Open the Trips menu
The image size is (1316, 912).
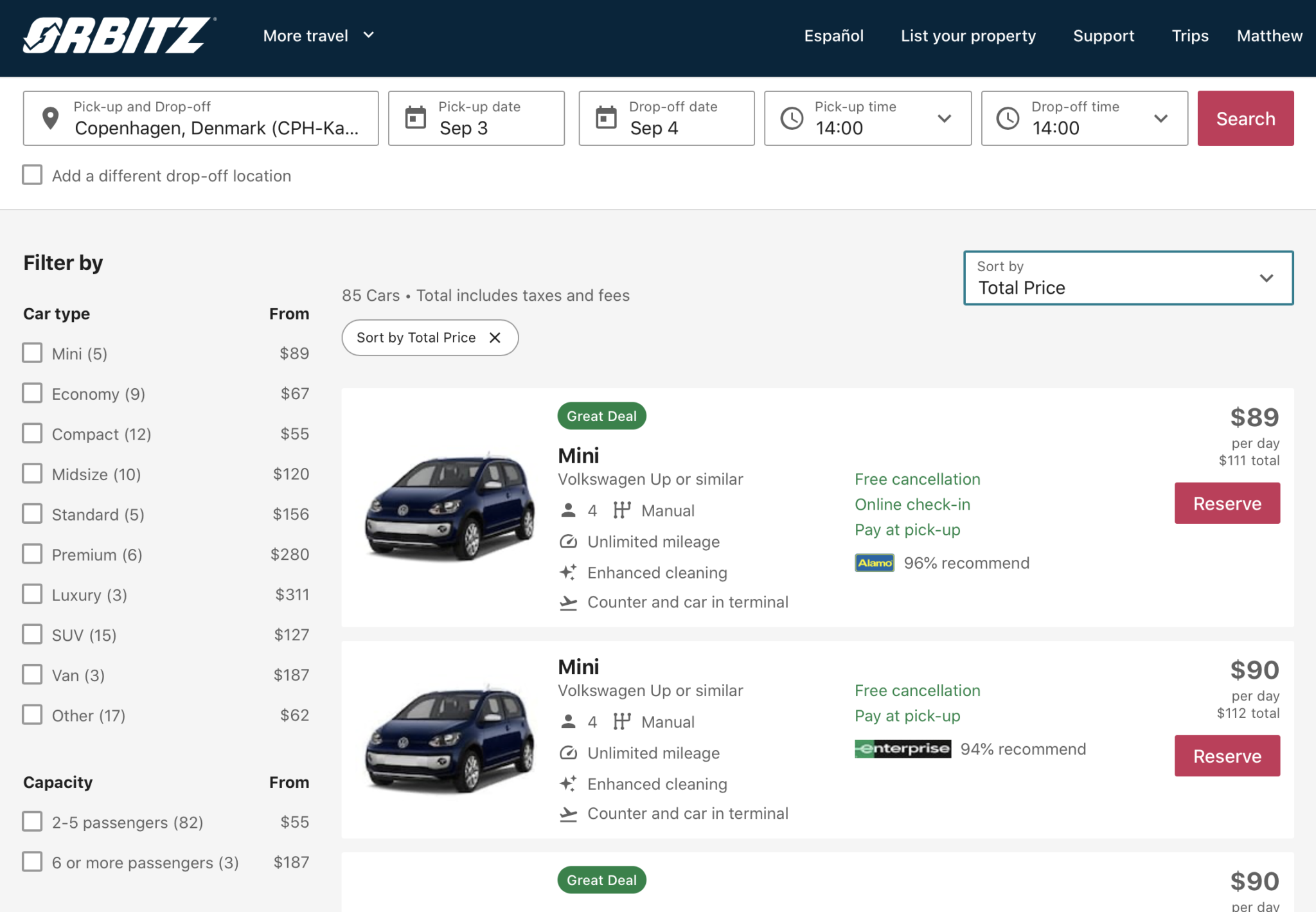tap(1189, 35)
